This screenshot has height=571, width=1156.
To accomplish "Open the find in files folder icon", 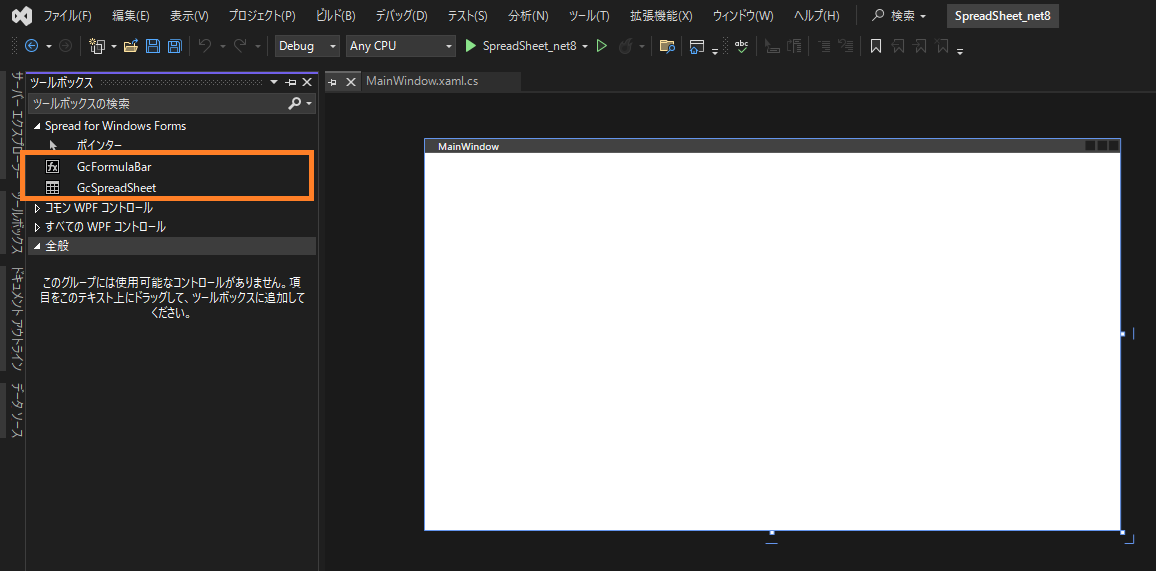I will point(667,46).
